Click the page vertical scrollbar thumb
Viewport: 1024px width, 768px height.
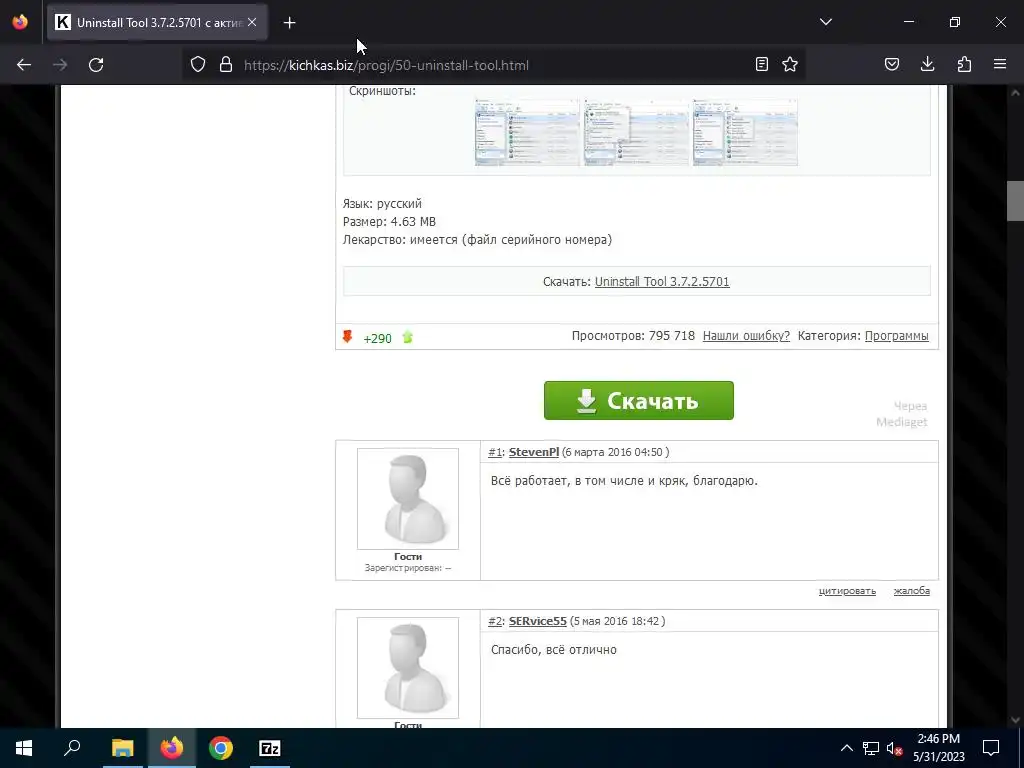point(1015,201)
